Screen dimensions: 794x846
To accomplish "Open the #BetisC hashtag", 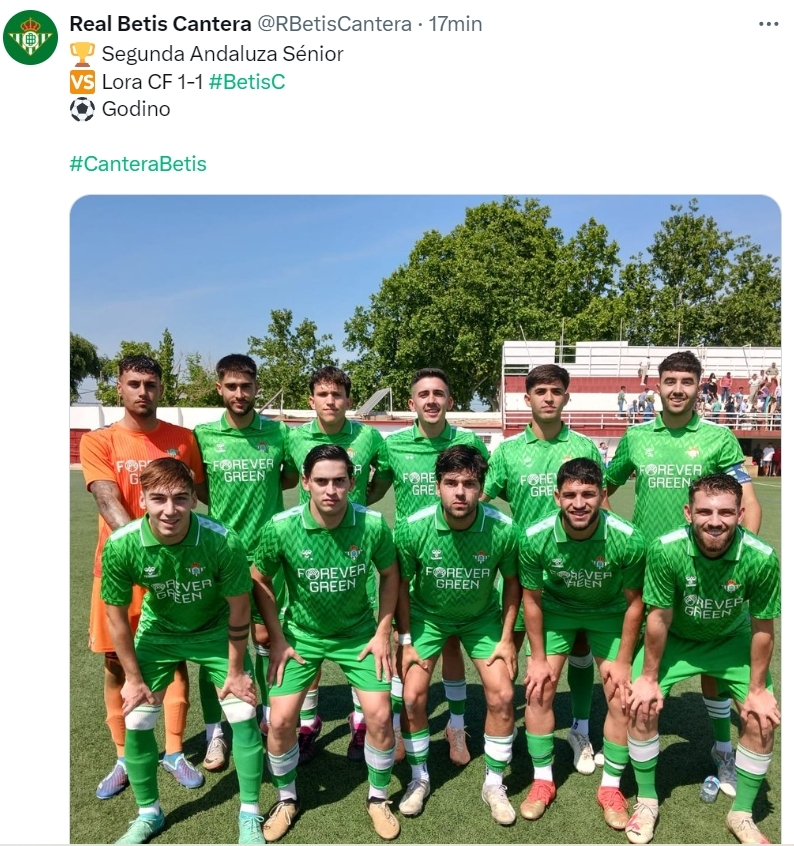I will click(247, 81).
